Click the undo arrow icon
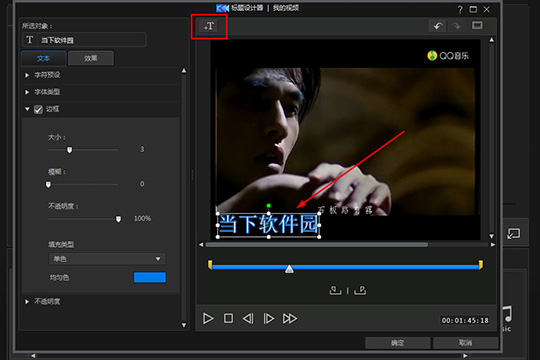540x360 pixels. [x=438, y=26]
